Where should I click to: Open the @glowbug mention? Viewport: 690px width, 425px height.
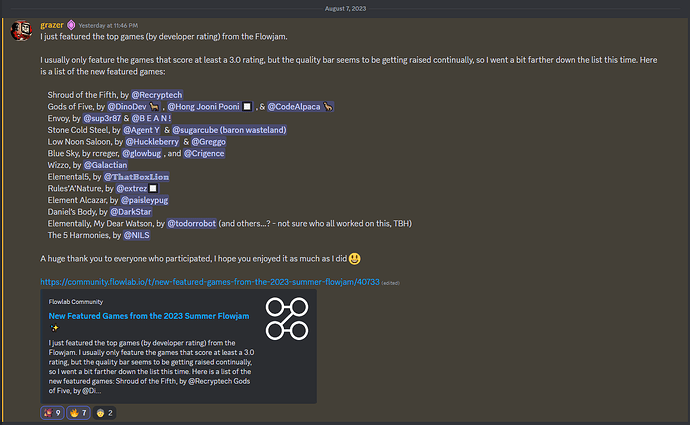click(x=142, y=153)
